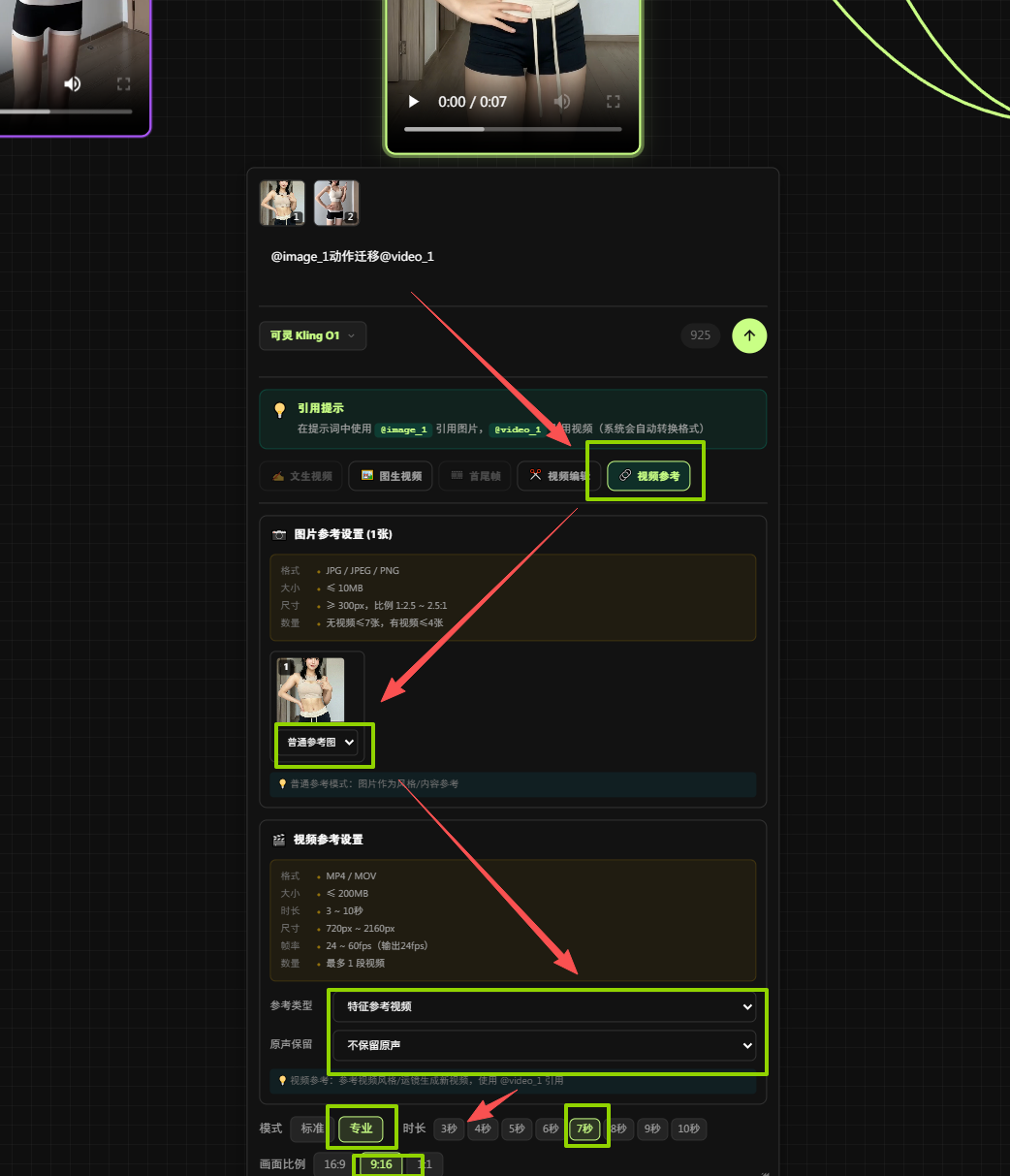Switch to the 图生视频 tab
The image size is (1010, 1176).
click(x=391, y=476)
